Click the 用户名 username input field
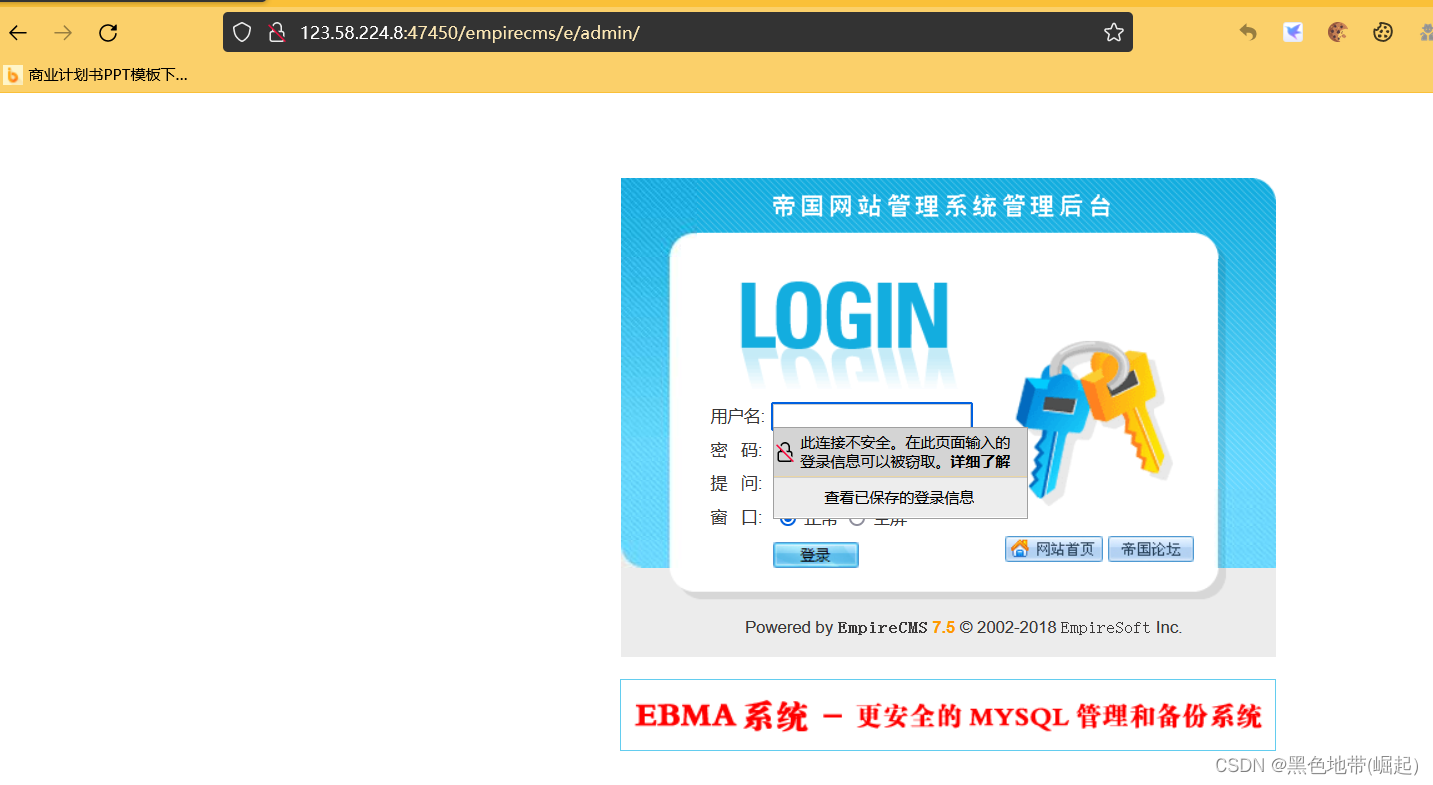 (x=871, y=416)
